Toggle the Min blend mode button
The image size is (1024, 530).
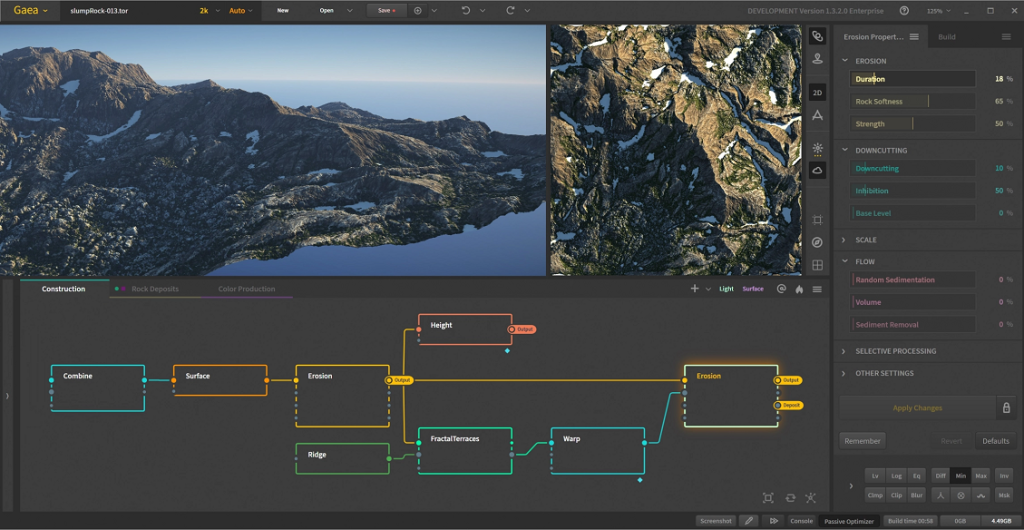click(960, 475)
